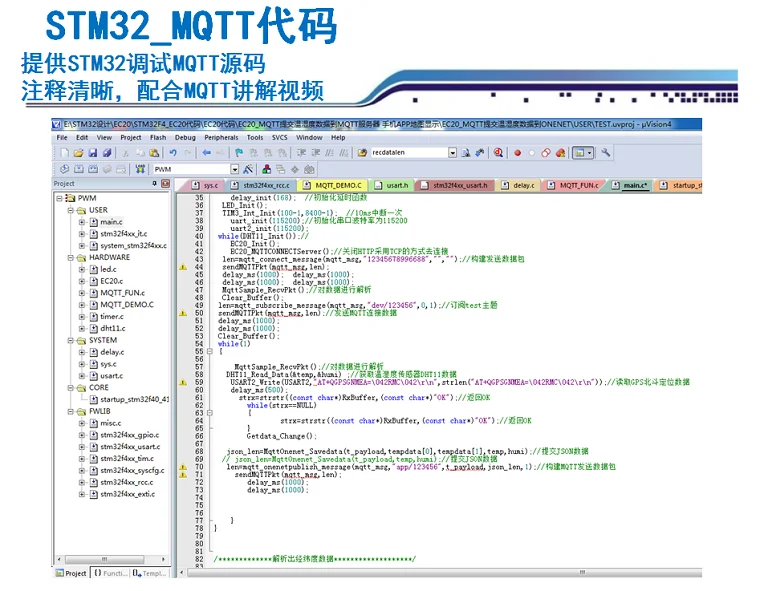Open Manage Project Items colored blocks icon
The image size is (760, 591).
(x=267, y=169)
